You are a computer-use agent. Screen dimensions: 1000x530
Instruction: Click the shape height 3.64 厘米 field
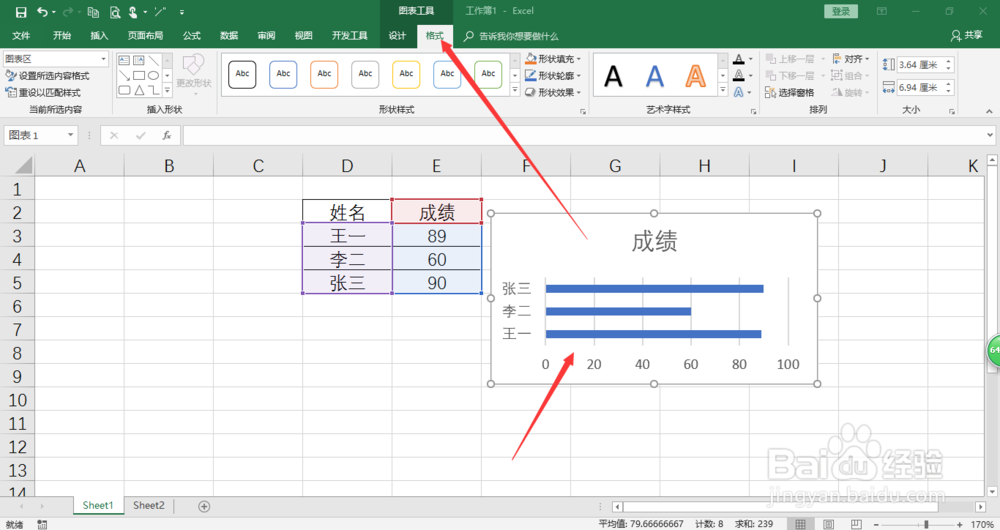(921, 64)
